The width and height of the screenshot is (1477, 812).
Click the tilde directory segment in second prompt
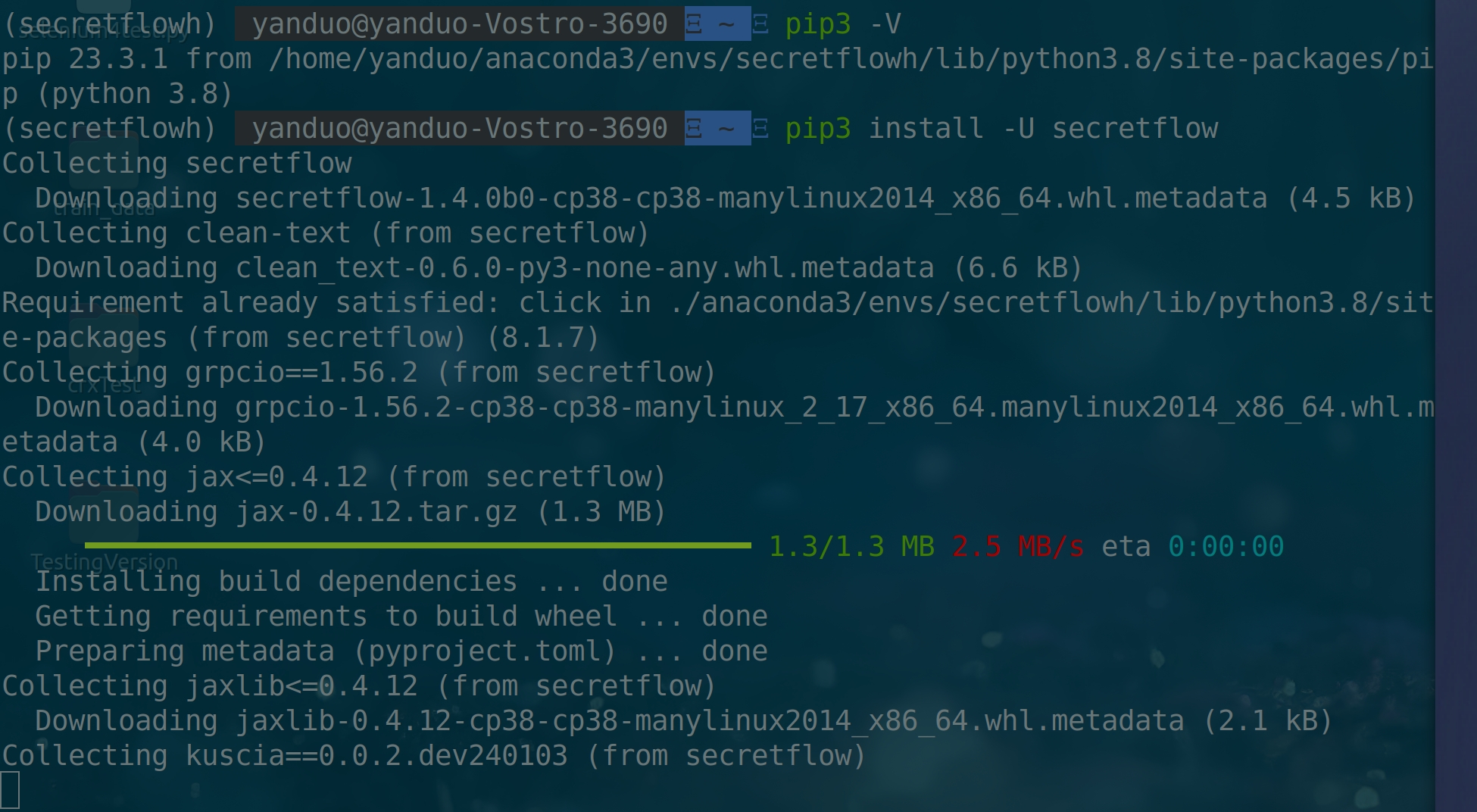pyautogui.click(x=726, y=128)
